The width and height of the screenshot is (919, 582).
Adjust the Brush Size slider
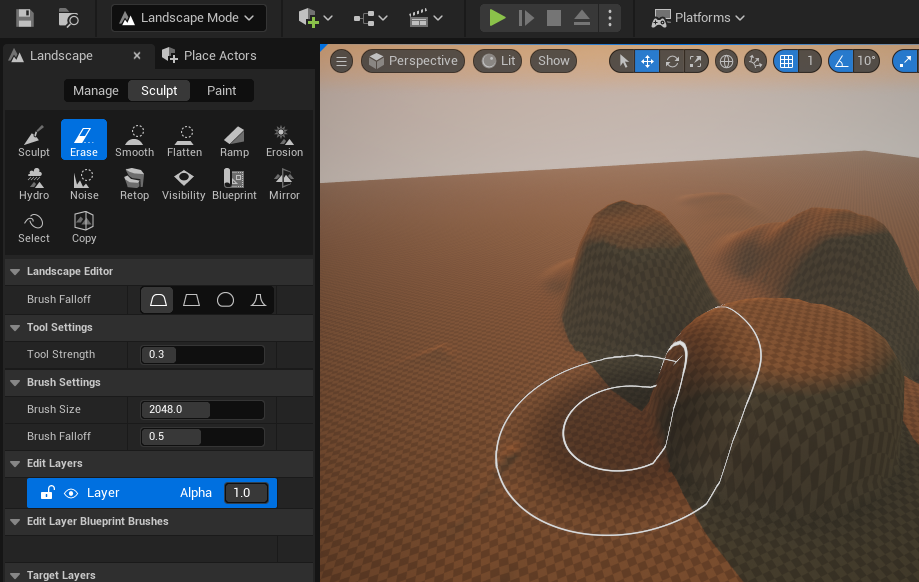pyautogui.click(x=202, y=410)
